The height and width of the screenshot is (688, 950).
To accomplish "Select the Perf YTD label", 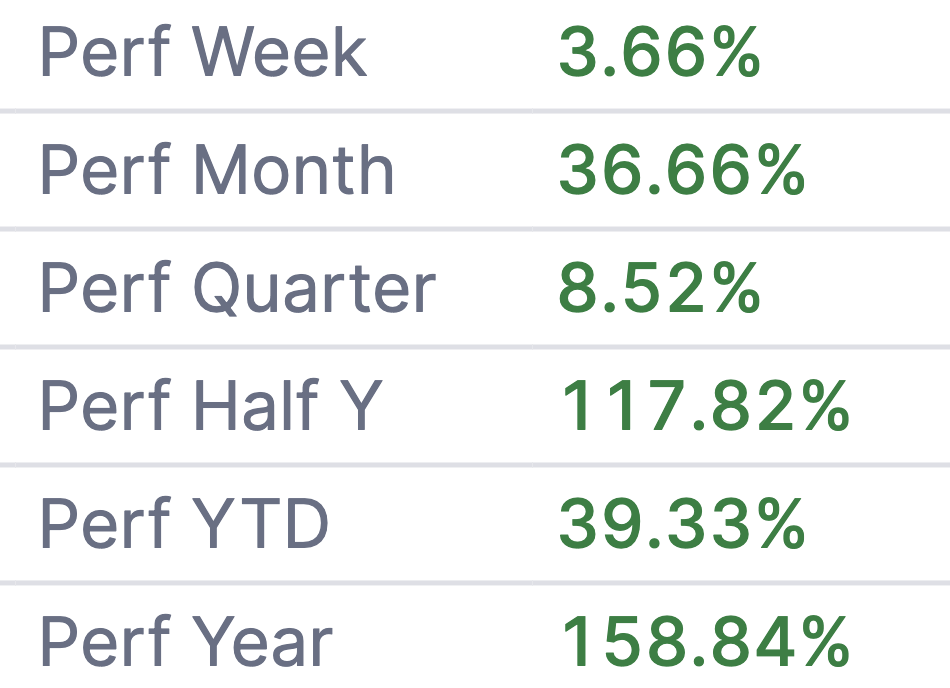I will [x=184, y=523].
